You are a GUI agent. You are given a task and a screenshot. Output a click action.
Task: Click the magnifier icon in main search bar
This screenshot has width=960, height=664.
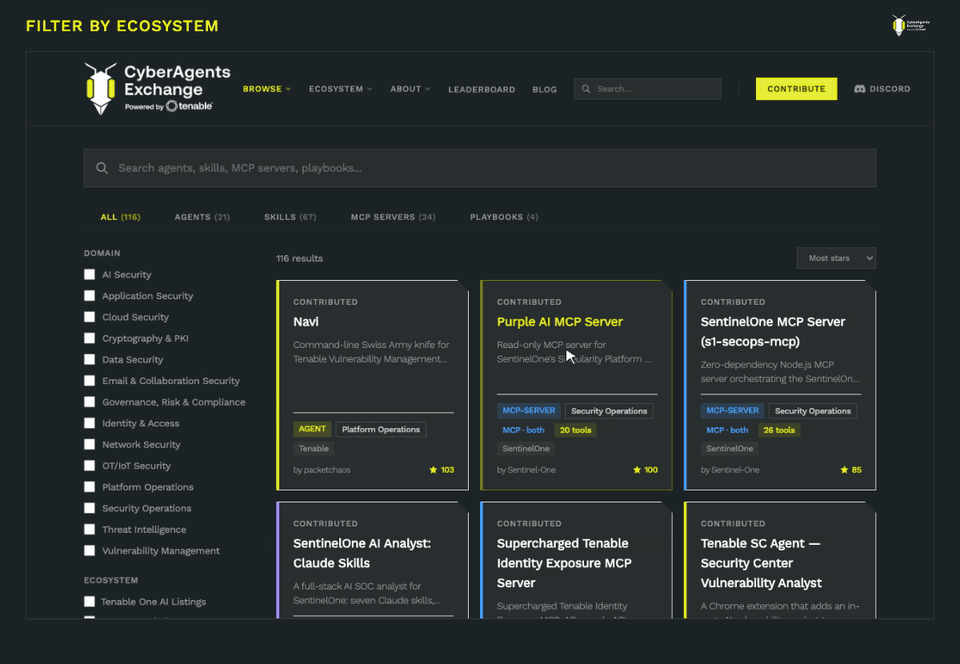tap(102, 168)
